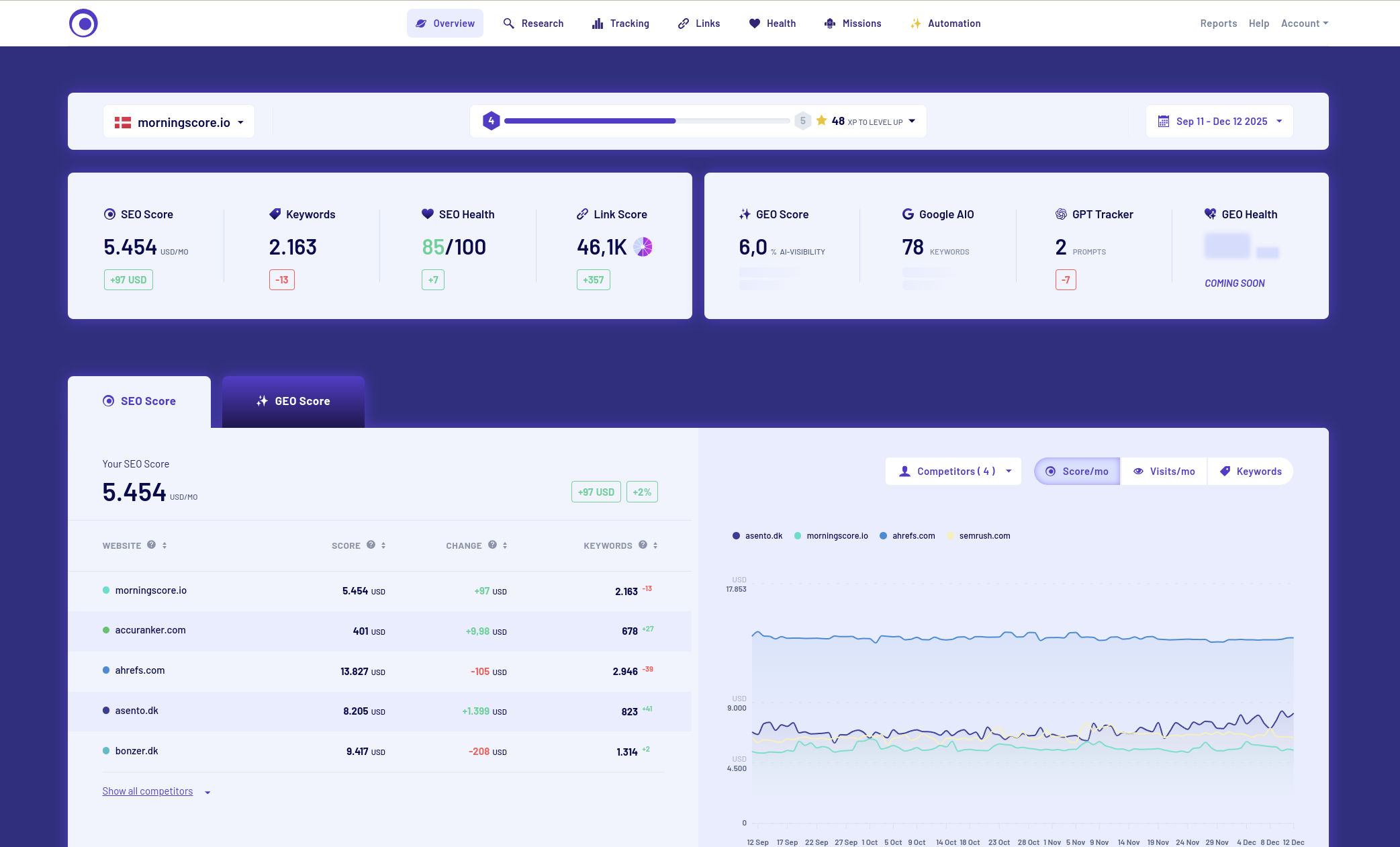Screen dimensions: 1400x847
Task: Expand the Competitors ( 4 ) dropdown
Action: click(x=953, y=471)
